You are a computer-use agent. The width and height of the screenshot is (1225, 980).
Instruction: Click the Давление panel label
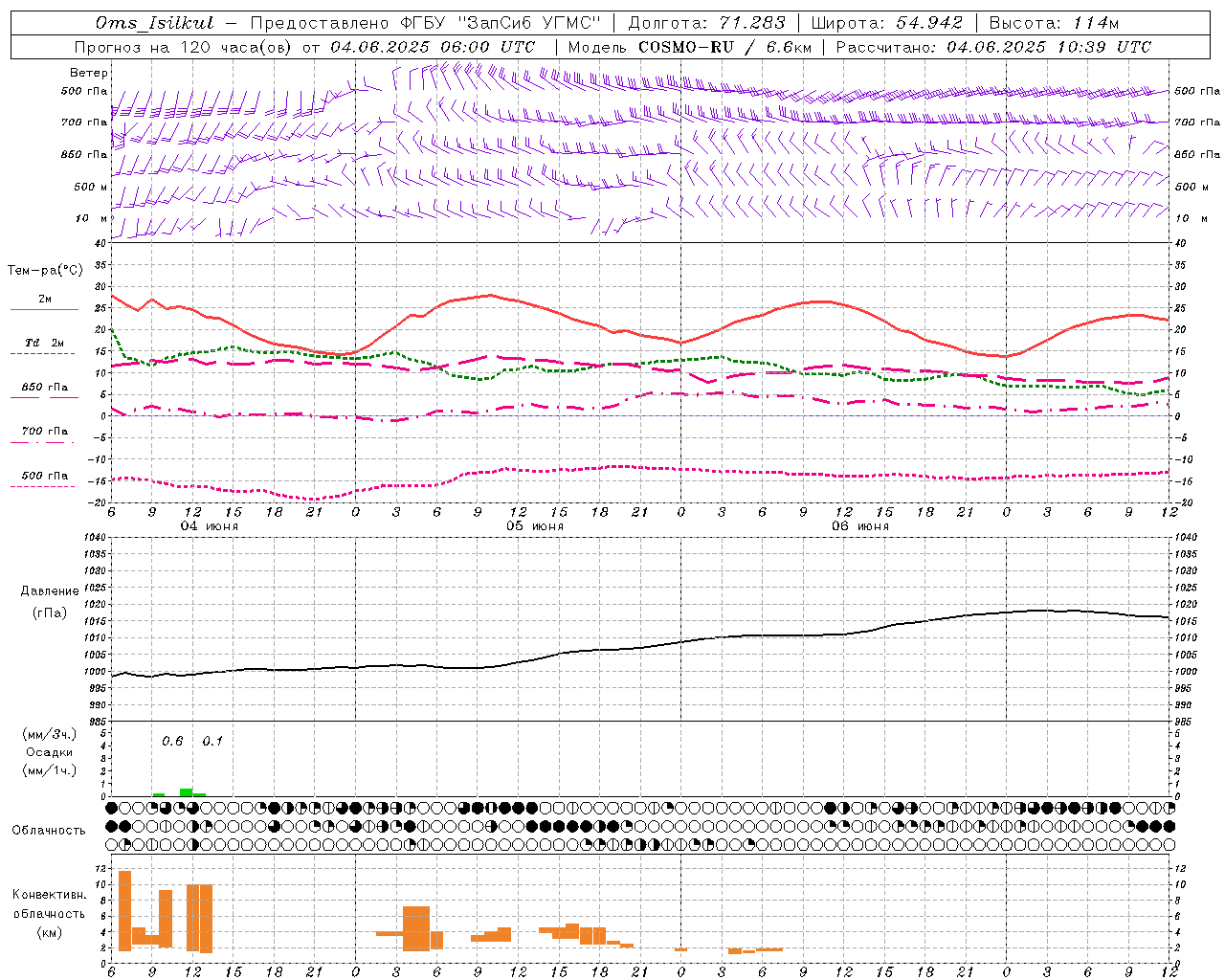click(x=50, y=591)
